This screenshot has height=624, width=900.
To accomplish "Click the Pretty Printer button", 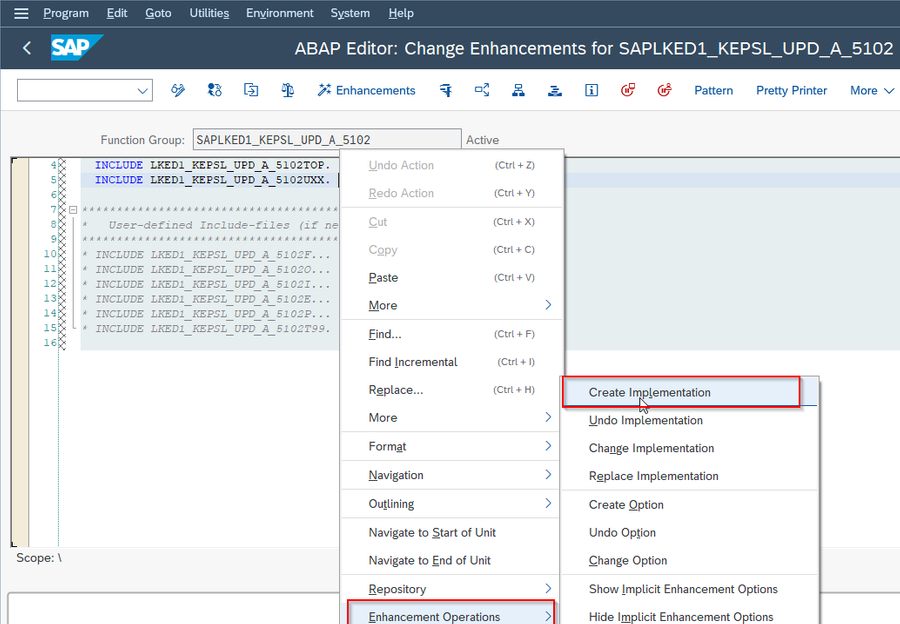I will pos(791,90).
